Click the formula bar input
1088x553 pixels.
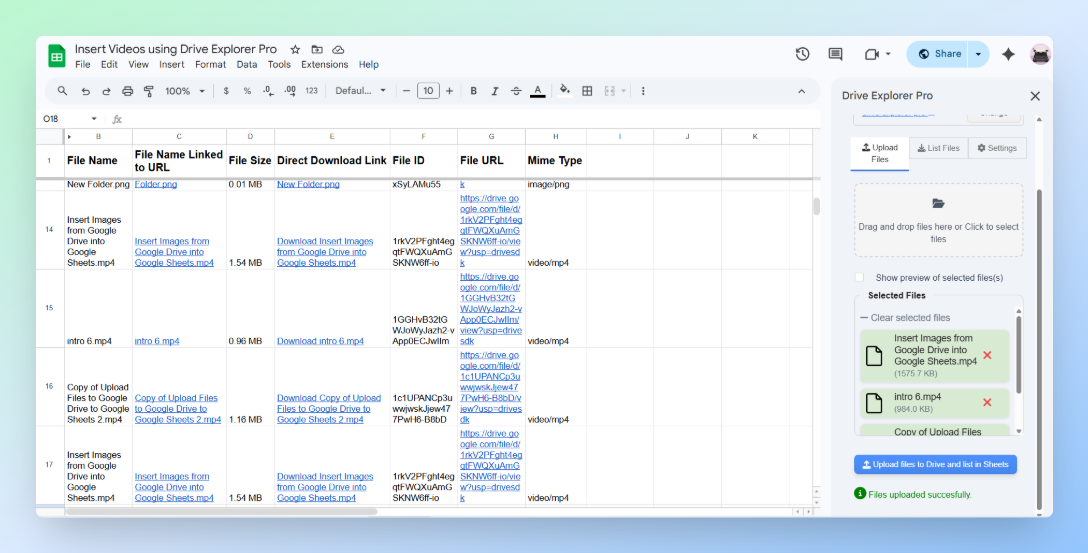472,119
